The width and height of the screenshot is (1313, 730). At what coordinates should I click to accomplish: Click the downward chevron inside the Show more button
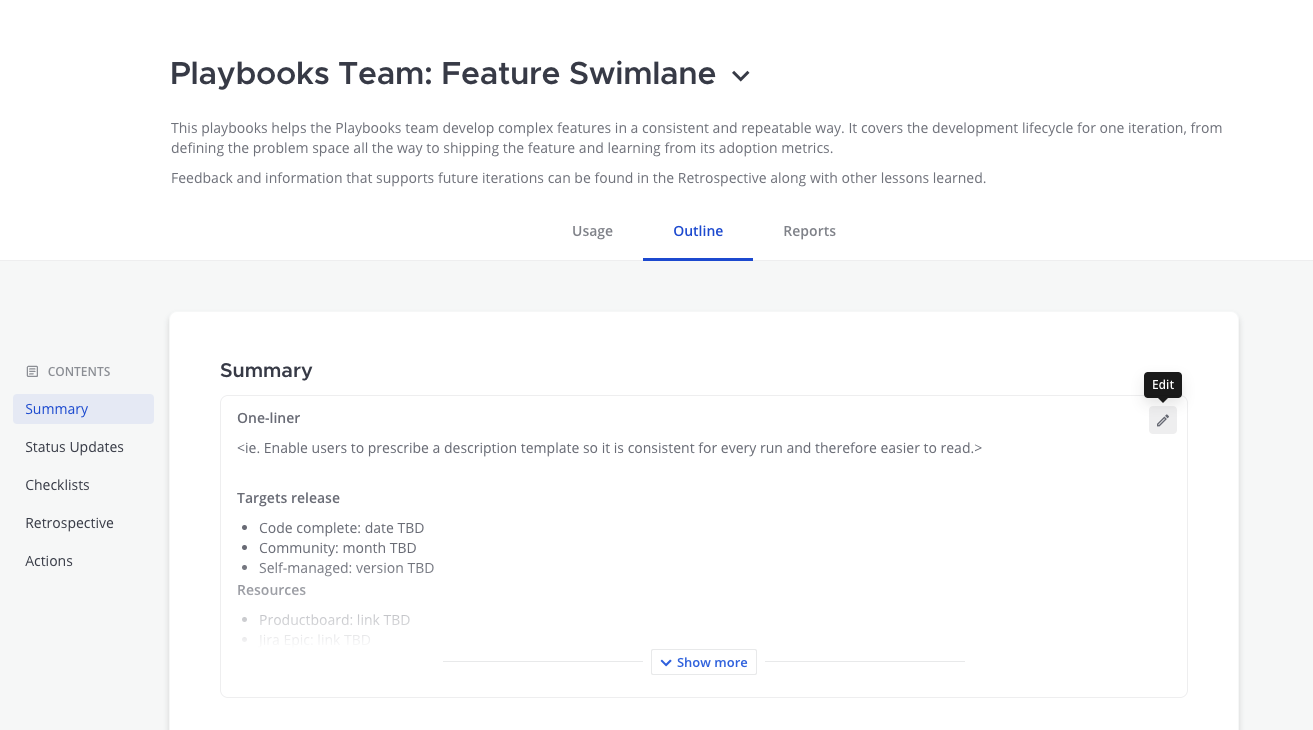pos(666,662)
